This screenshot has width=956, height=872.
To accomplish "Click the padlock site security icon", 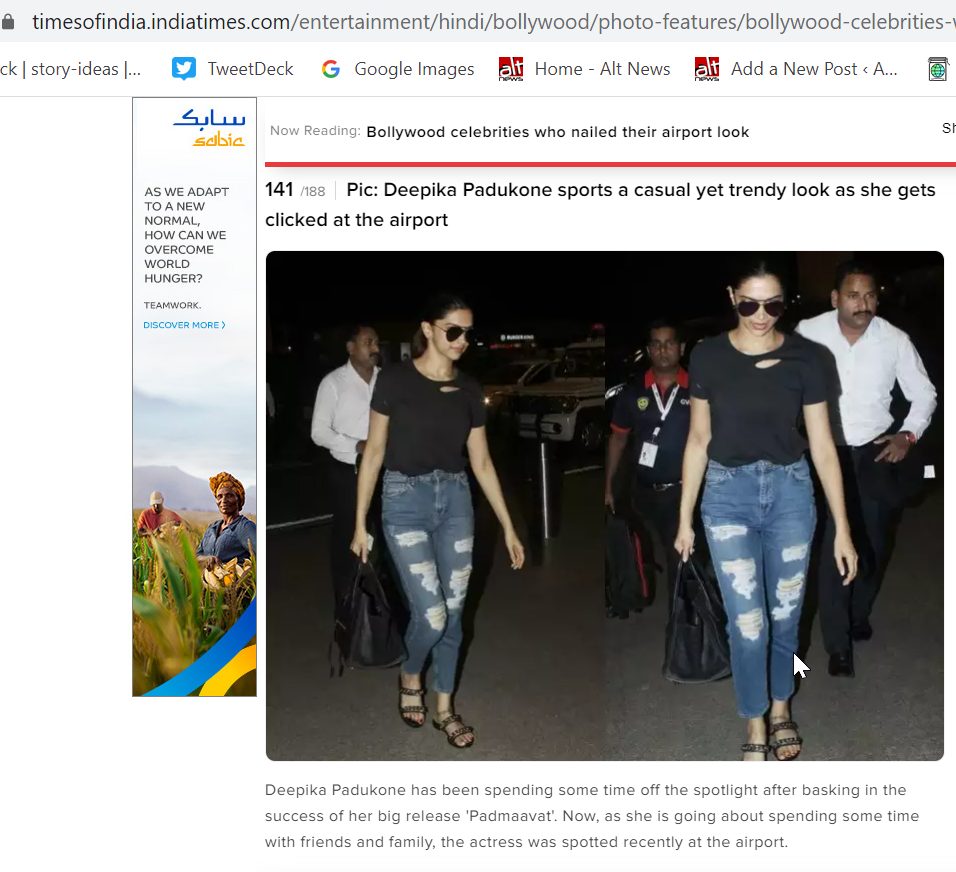I will (7, 23).
